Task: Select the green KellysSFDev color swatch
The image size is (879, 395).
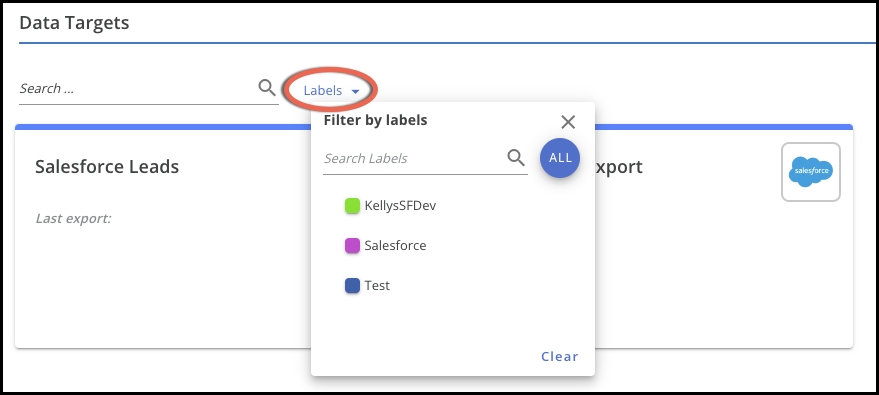Action: click(352, 206)
